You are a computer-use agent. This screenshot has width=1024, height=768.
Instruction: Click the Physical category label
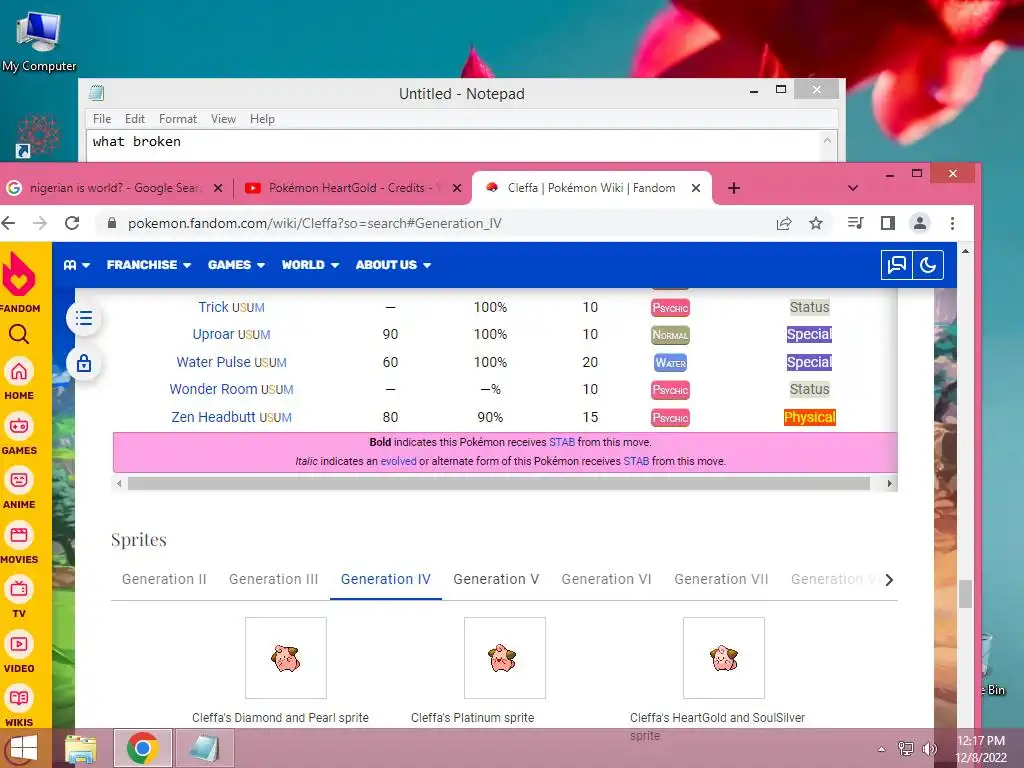(809, 417)
